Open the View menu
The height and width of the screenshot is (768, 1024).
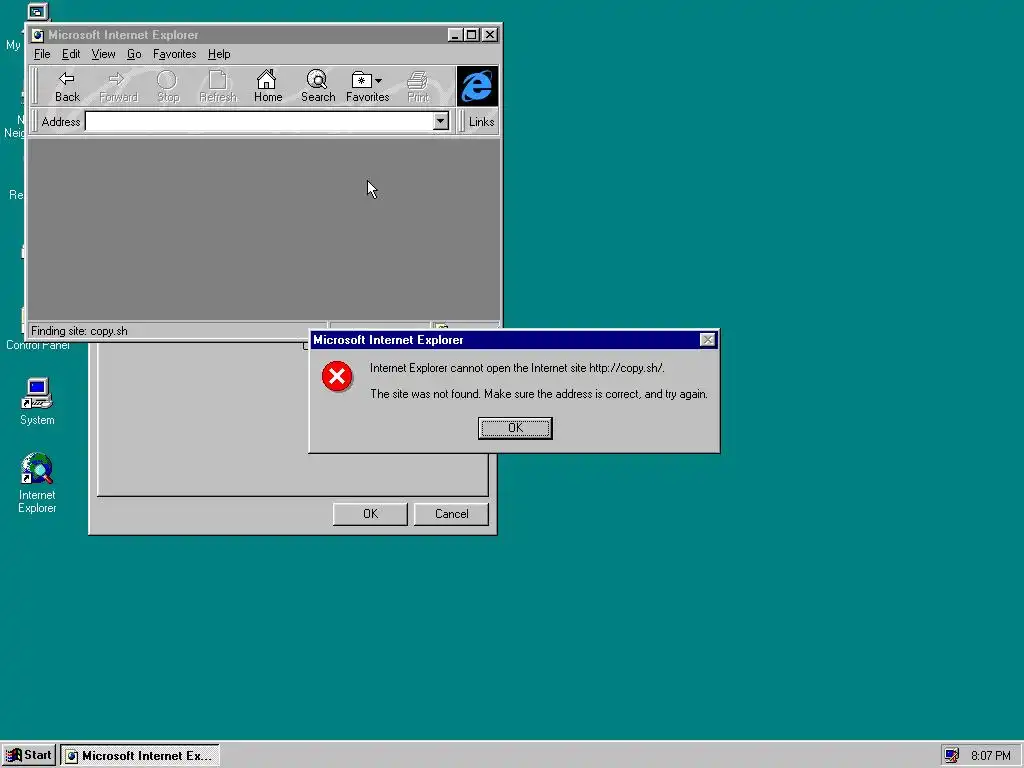coord(103,54)
